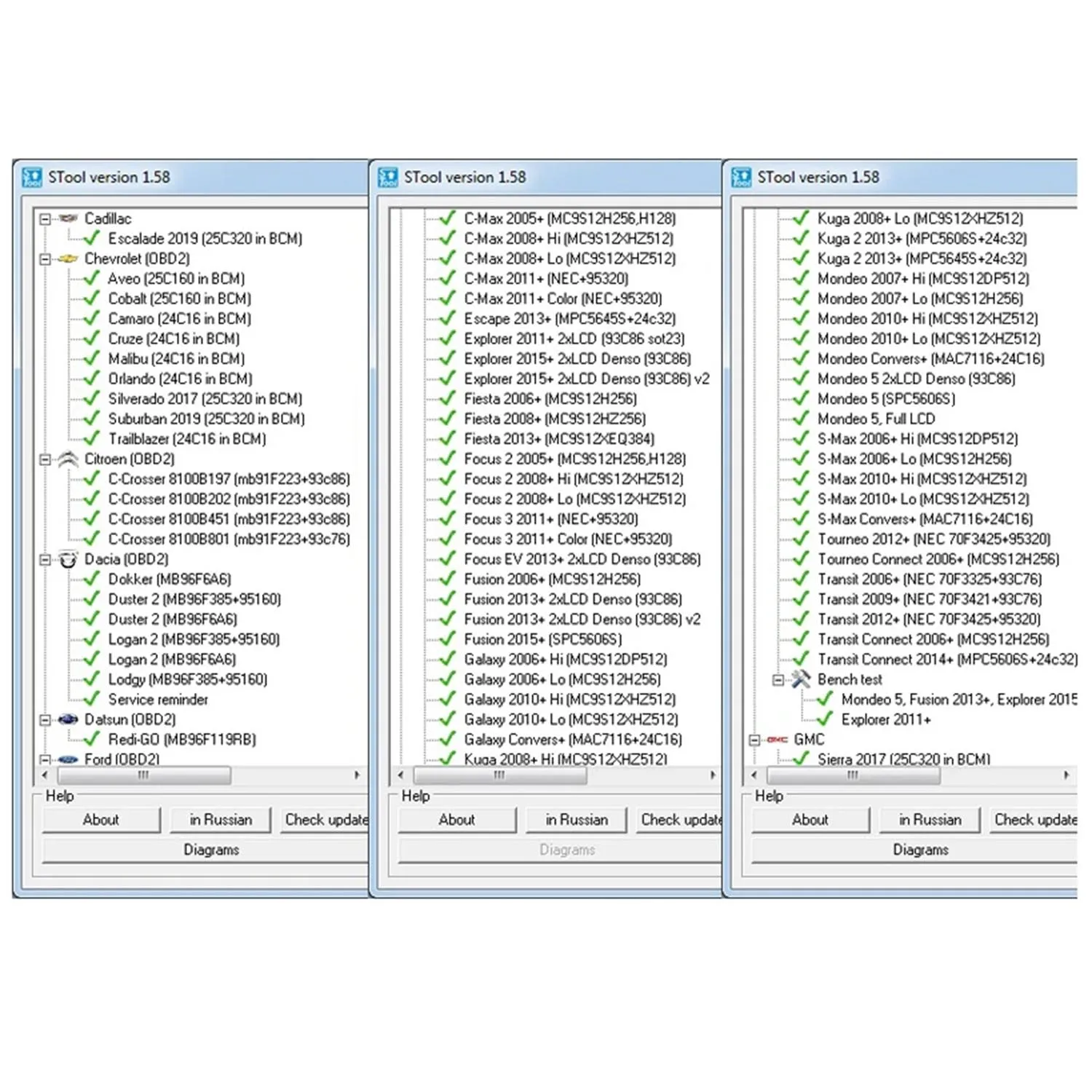Click green checkmark beside Escalade 2019

[x=92, y=238]
